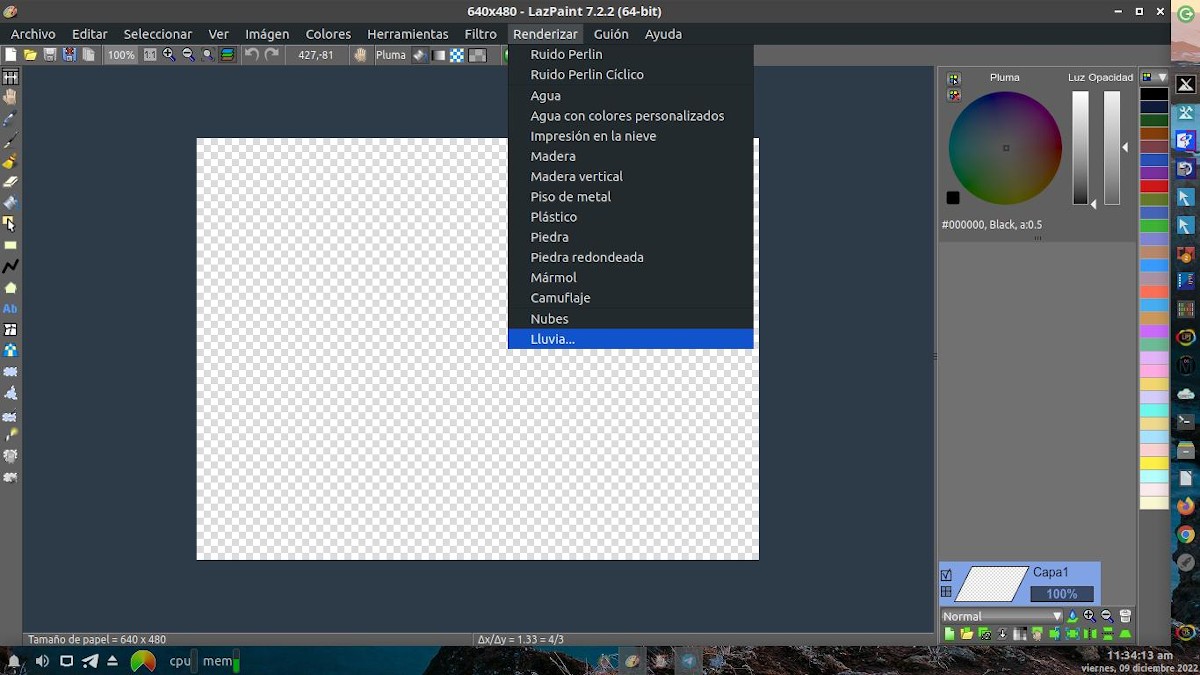
Task: Select the Rectangle shape tool in left toolbox
Action: 10,245
